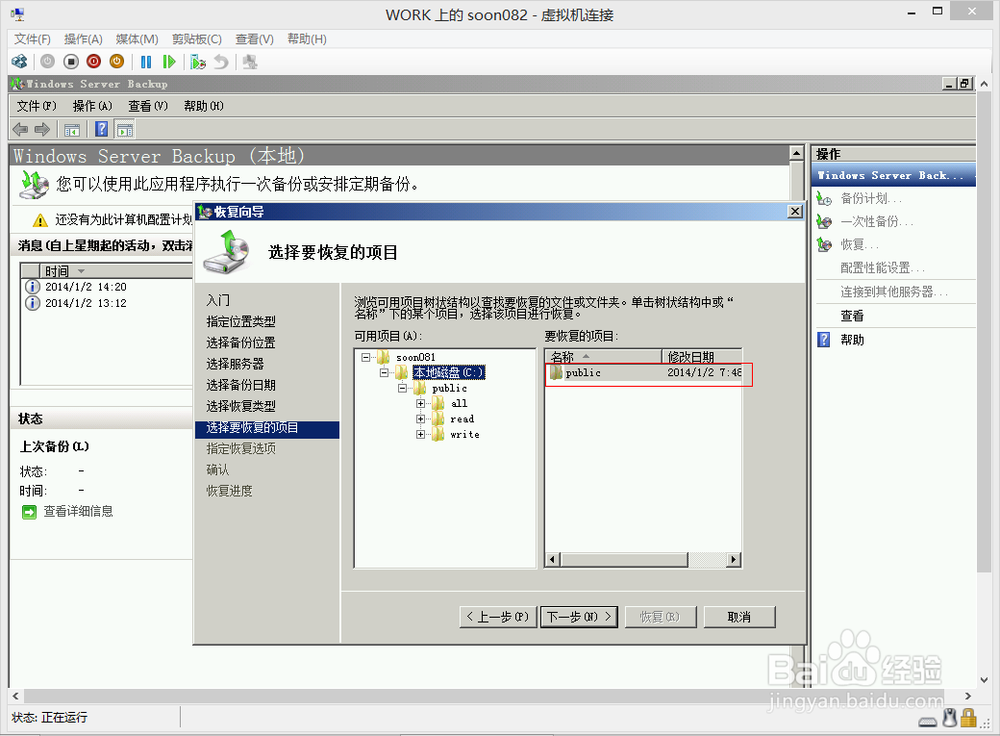Click the bottom horizontal scrollbar of VM window
This screenshot has width=1000, height=736.
point(482,696)
